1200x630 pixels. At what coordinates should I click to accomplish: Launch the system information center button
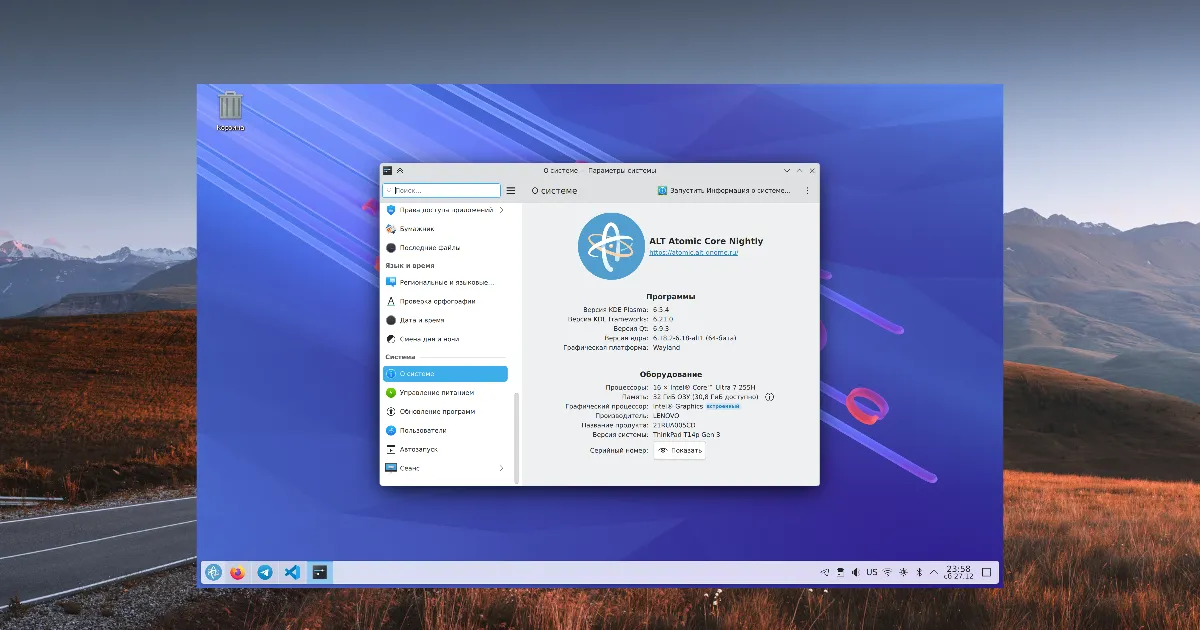click(724, 190)
